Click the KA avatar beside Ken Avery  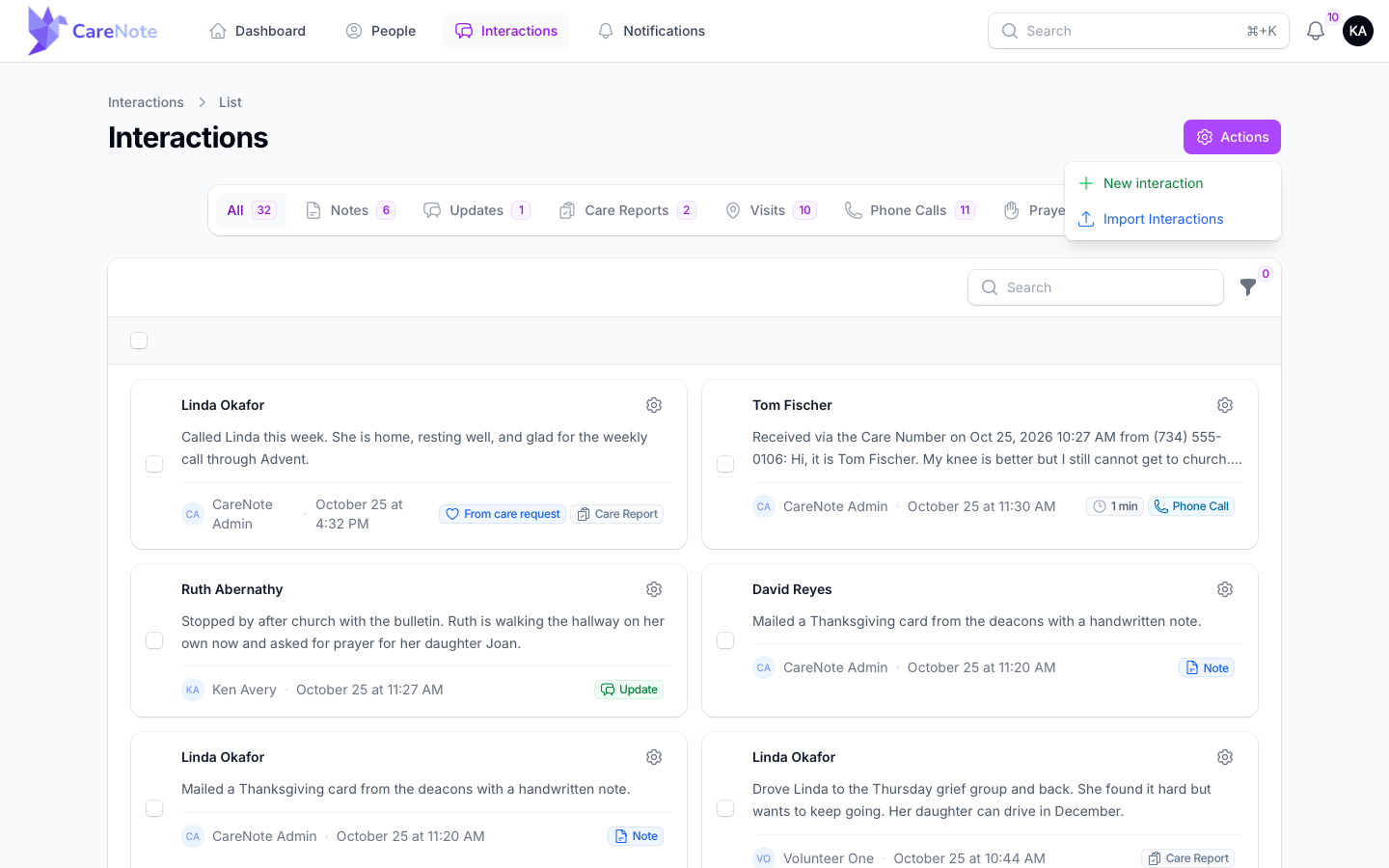coord(193,690)
